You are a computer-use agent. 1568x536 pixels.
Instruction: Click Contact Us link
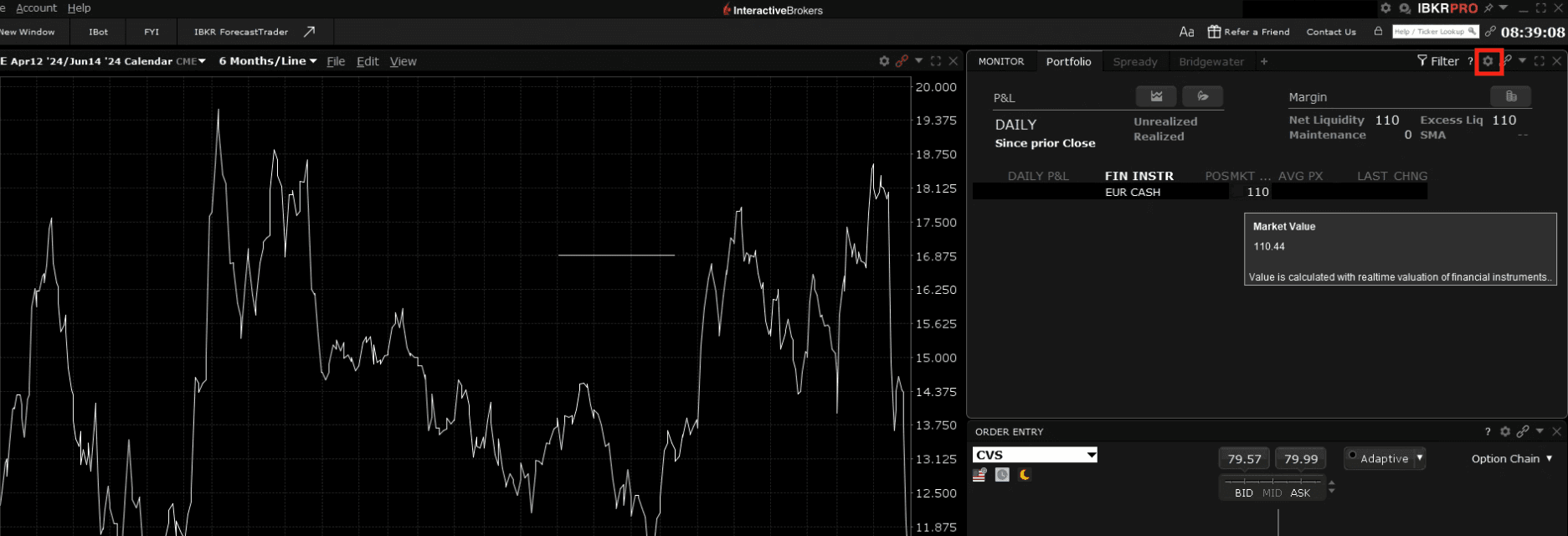pos(1331,32)
